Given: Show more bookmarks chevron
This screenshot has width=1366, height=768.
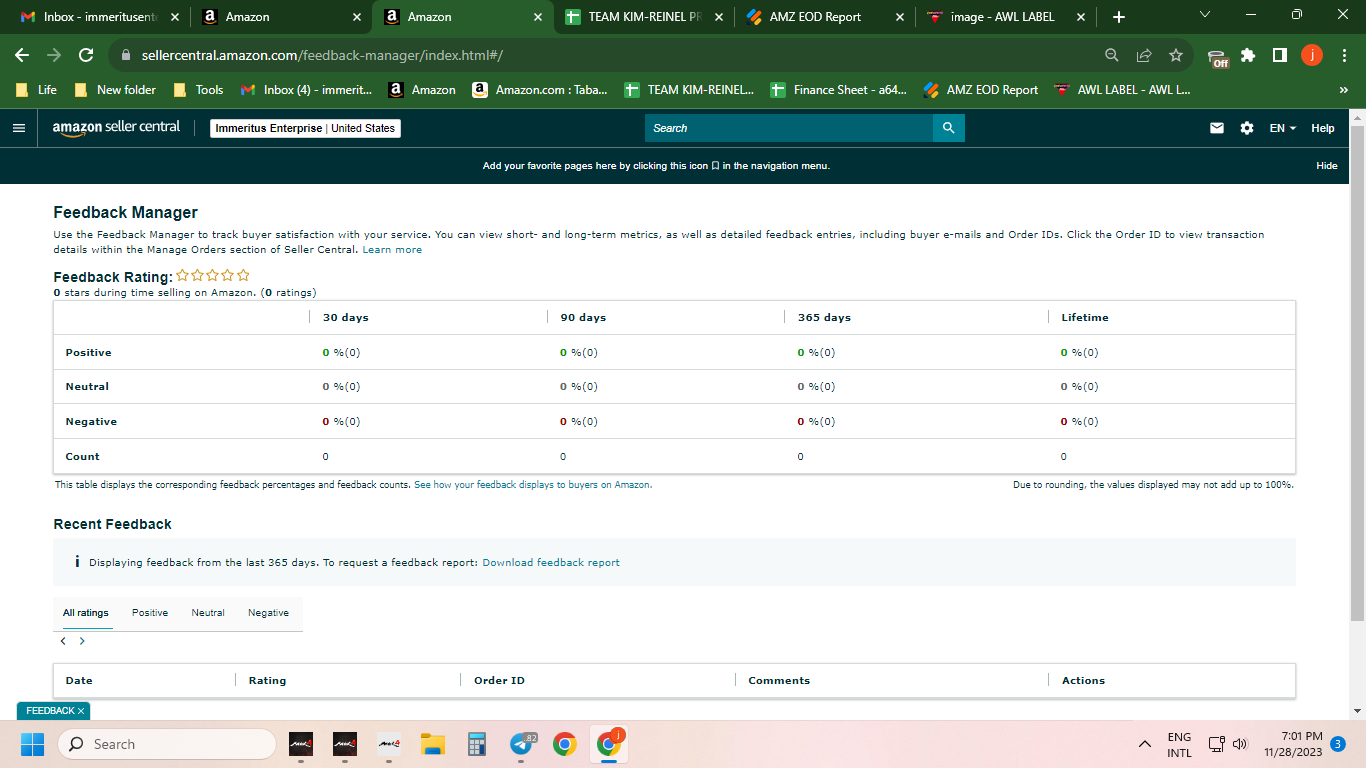Looking at the screenshot, I should tap(1343, 90).
